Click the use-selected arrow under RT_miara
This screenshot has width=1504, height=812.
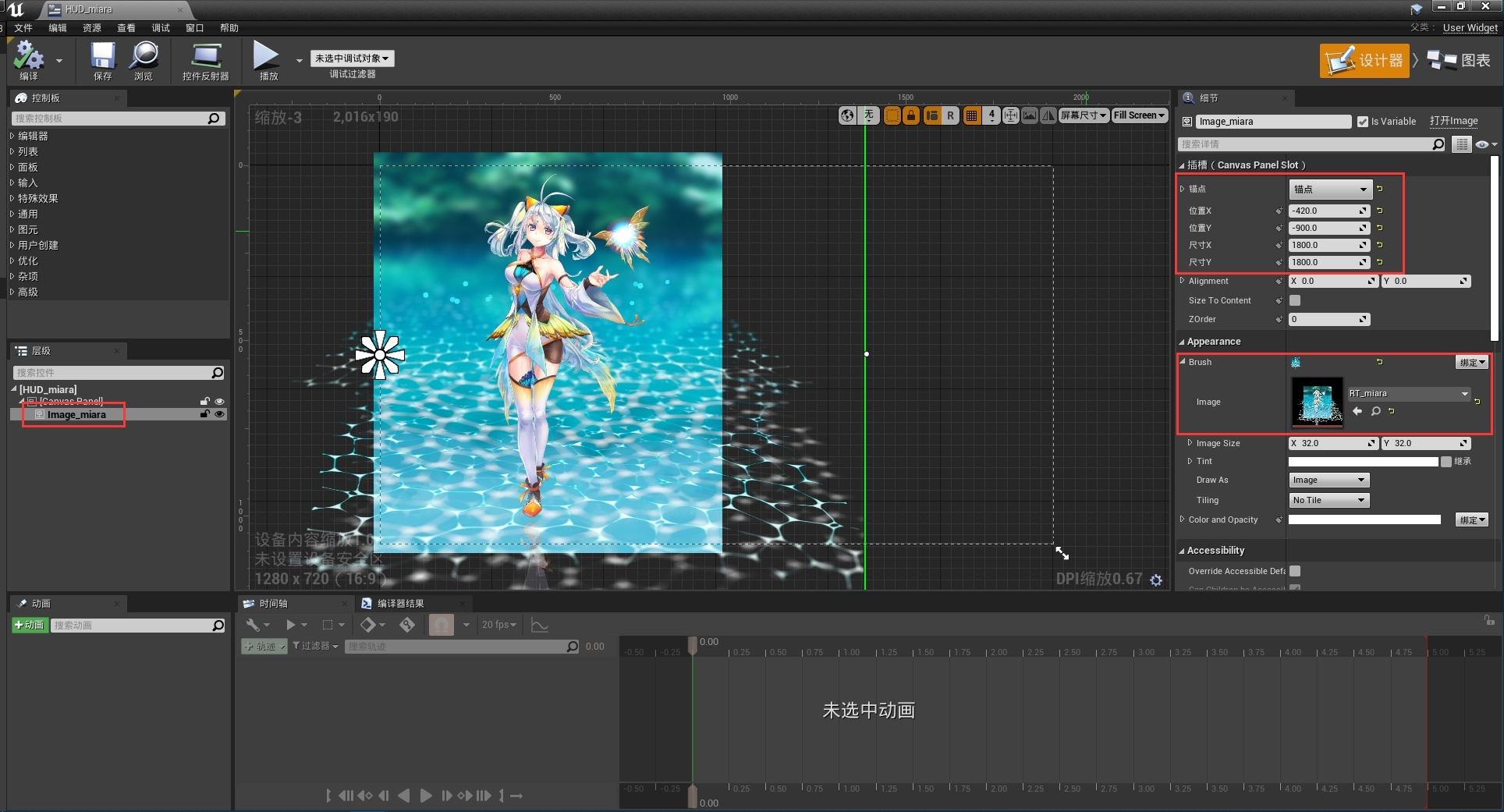pos(1357,411)
